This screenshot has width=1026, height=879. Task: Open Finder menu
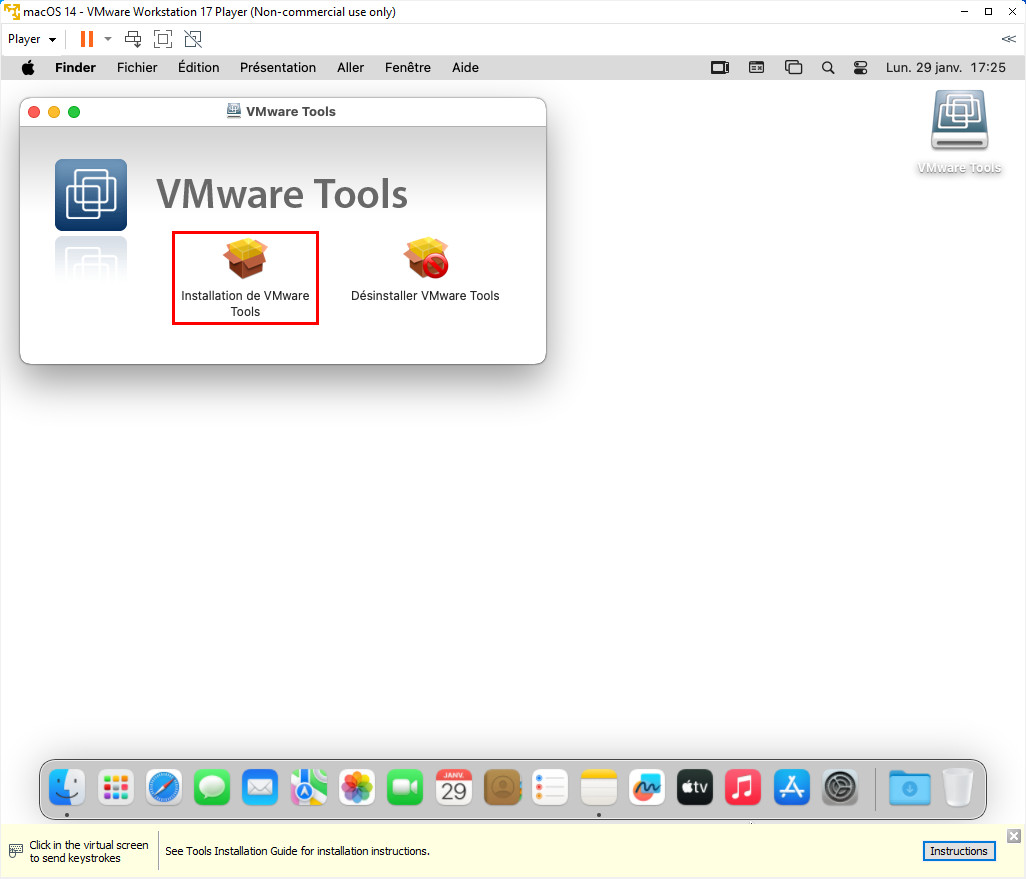point(75,67)
